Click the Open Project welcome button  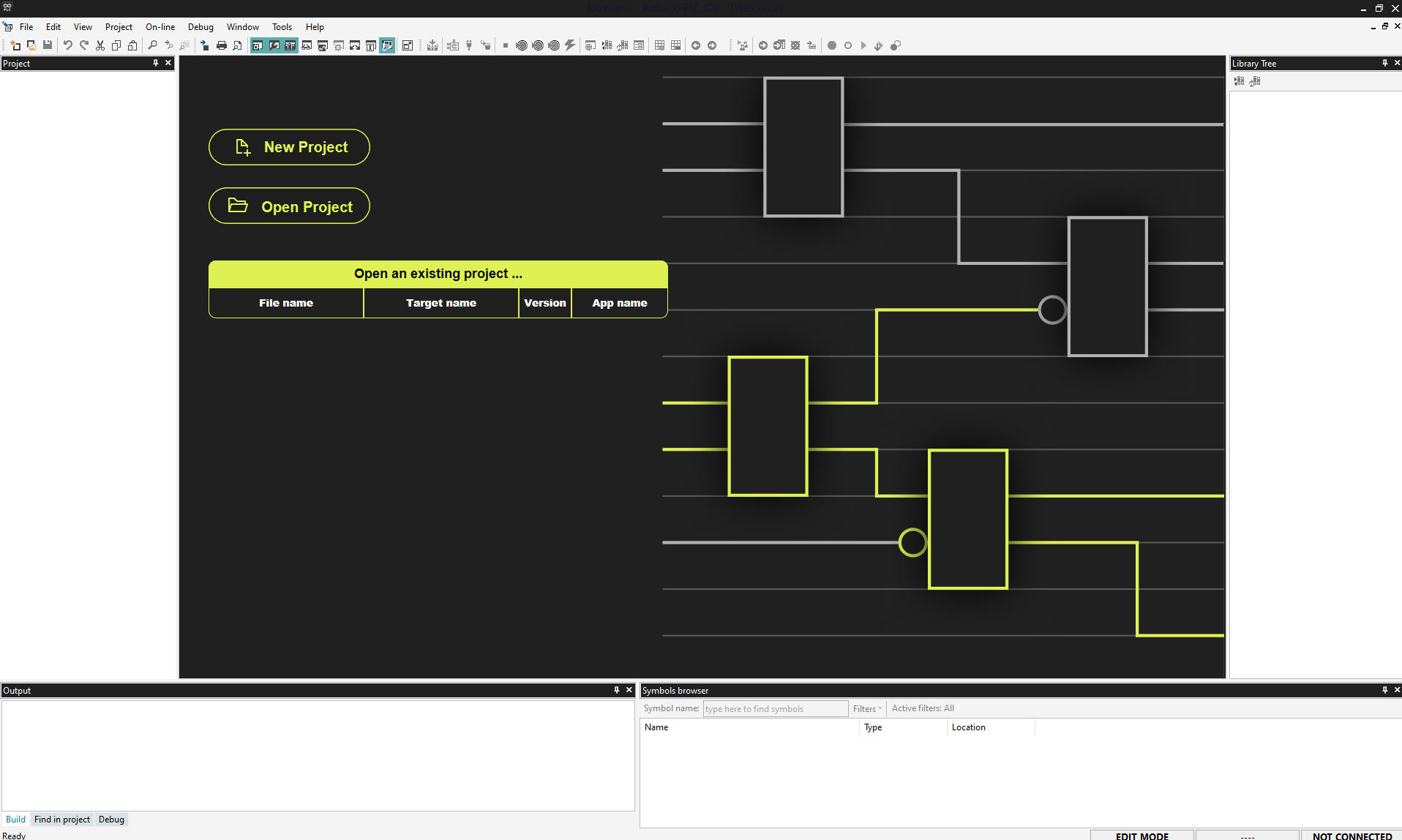(289, 206)
